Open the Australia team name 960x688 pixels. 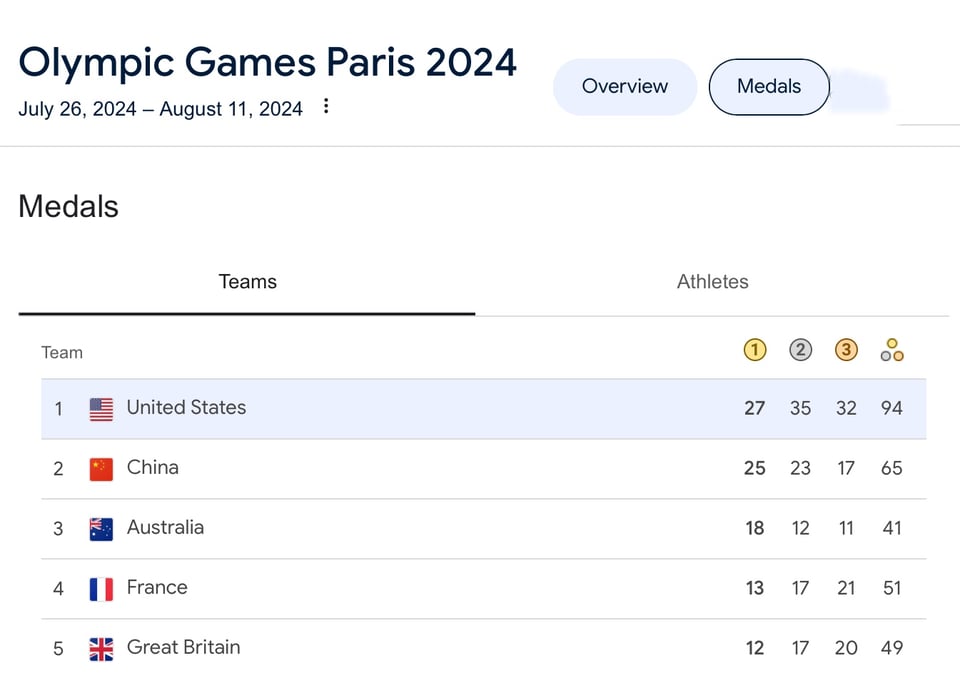coord(165,528)
